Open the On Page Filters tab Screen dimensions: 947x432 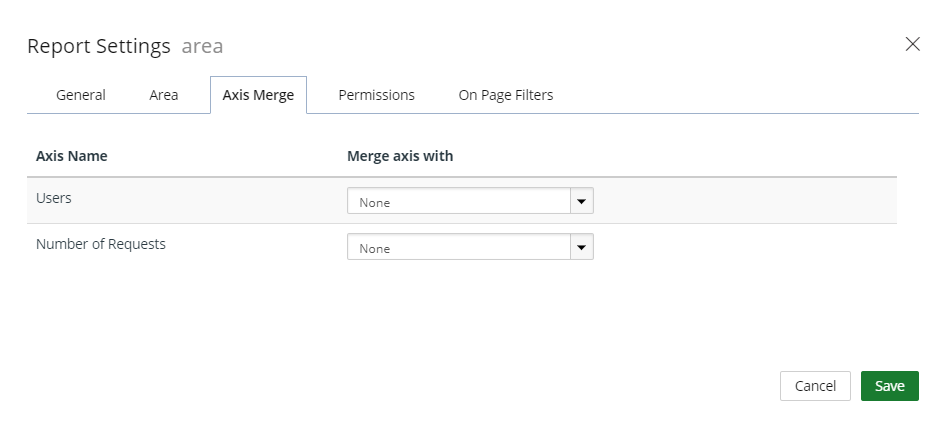(506, 95)
